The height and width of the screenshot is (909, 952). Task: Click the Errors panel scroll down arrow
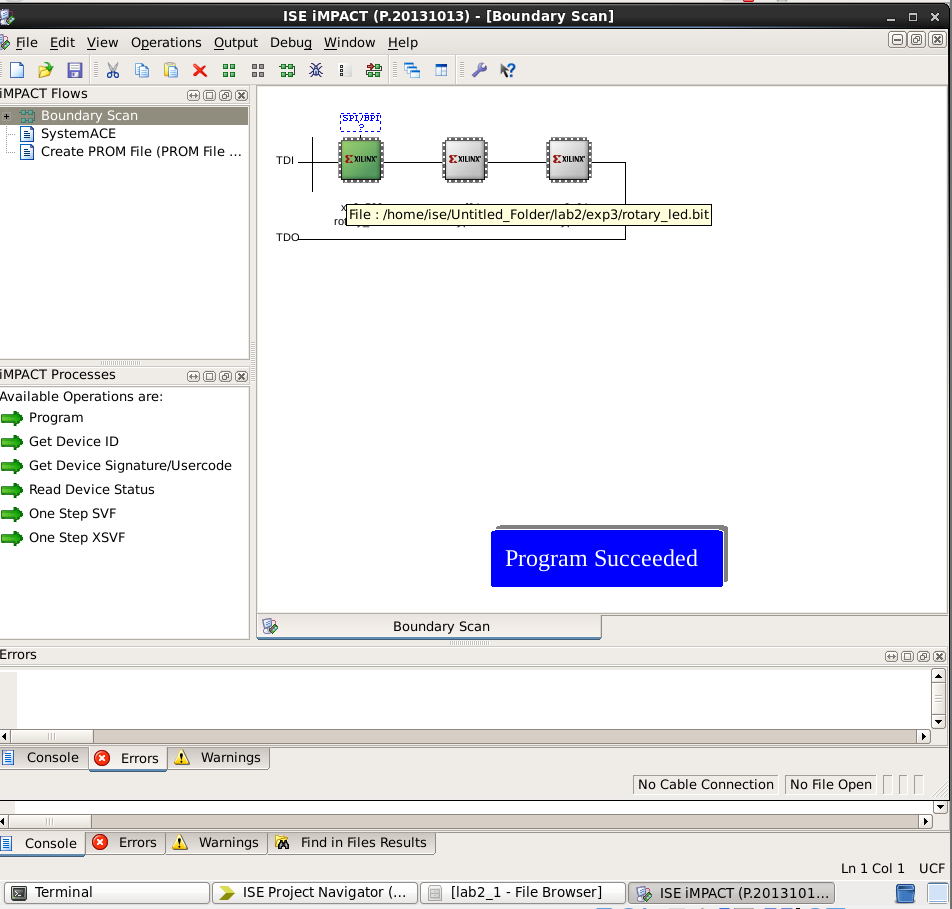click(x=938, y=722)
